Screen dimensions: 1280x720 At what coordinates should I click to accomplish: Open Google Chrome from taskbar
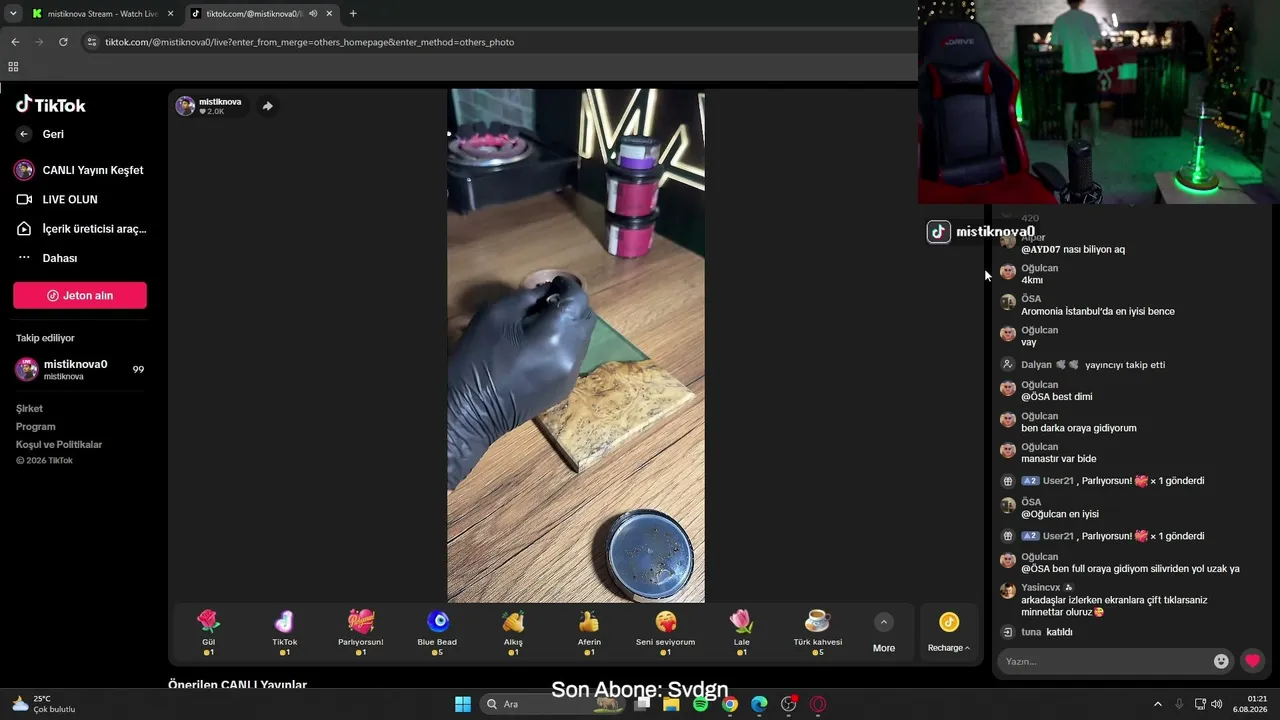click(730, 704)
